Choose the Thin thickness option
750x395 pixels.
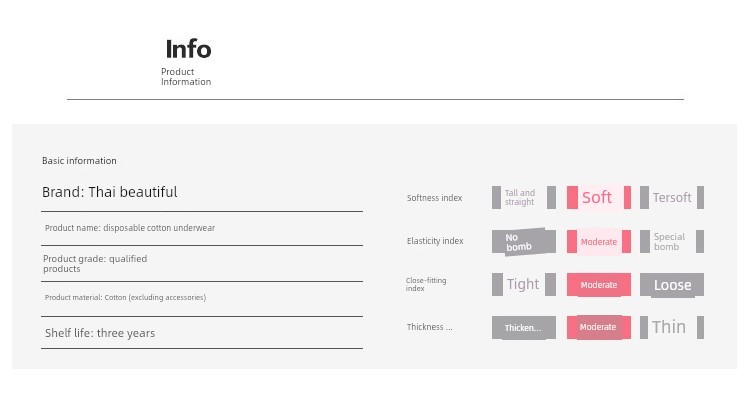click(672, 328)
